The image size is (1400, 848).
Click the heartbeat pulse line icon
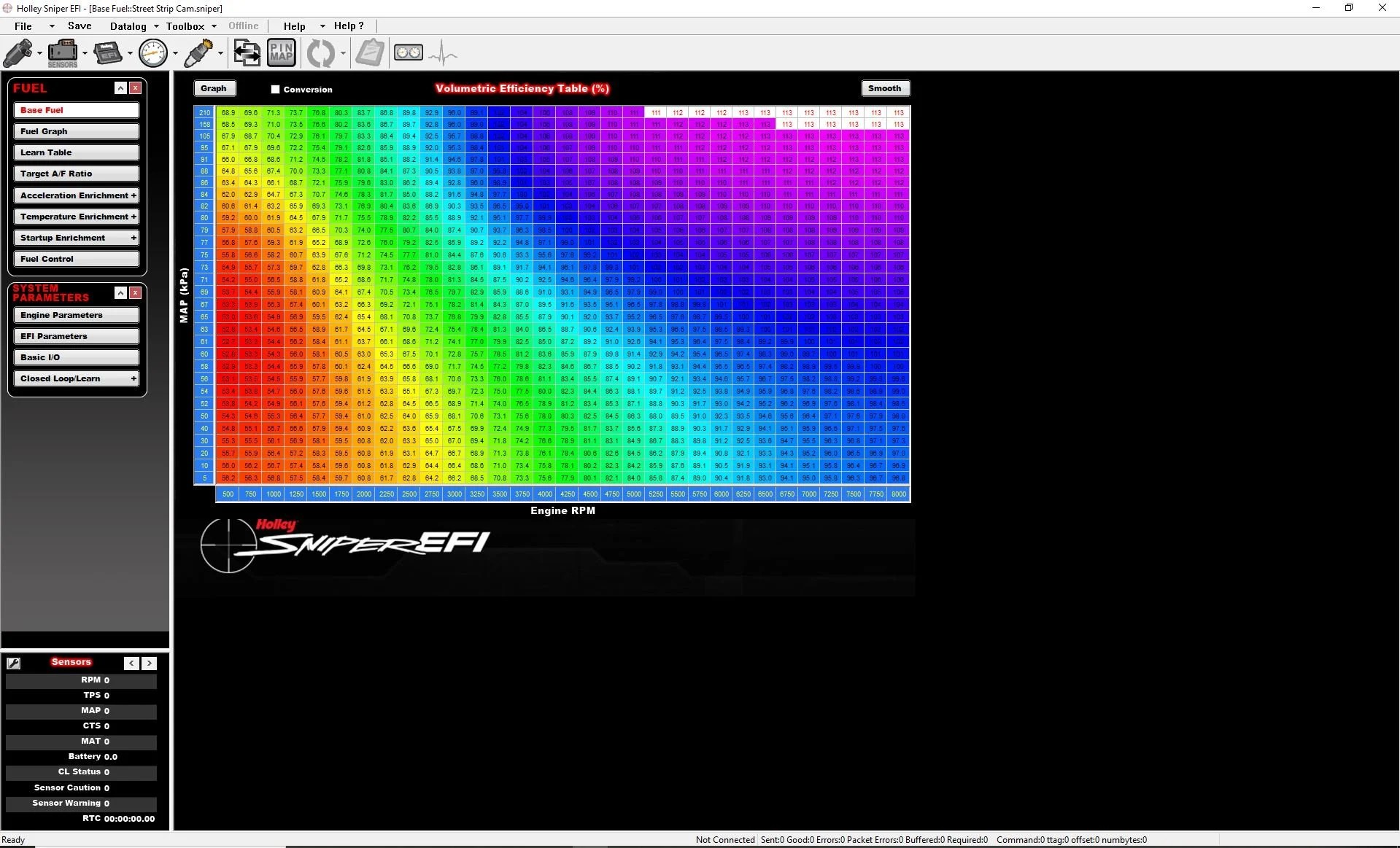coord(443,53)
